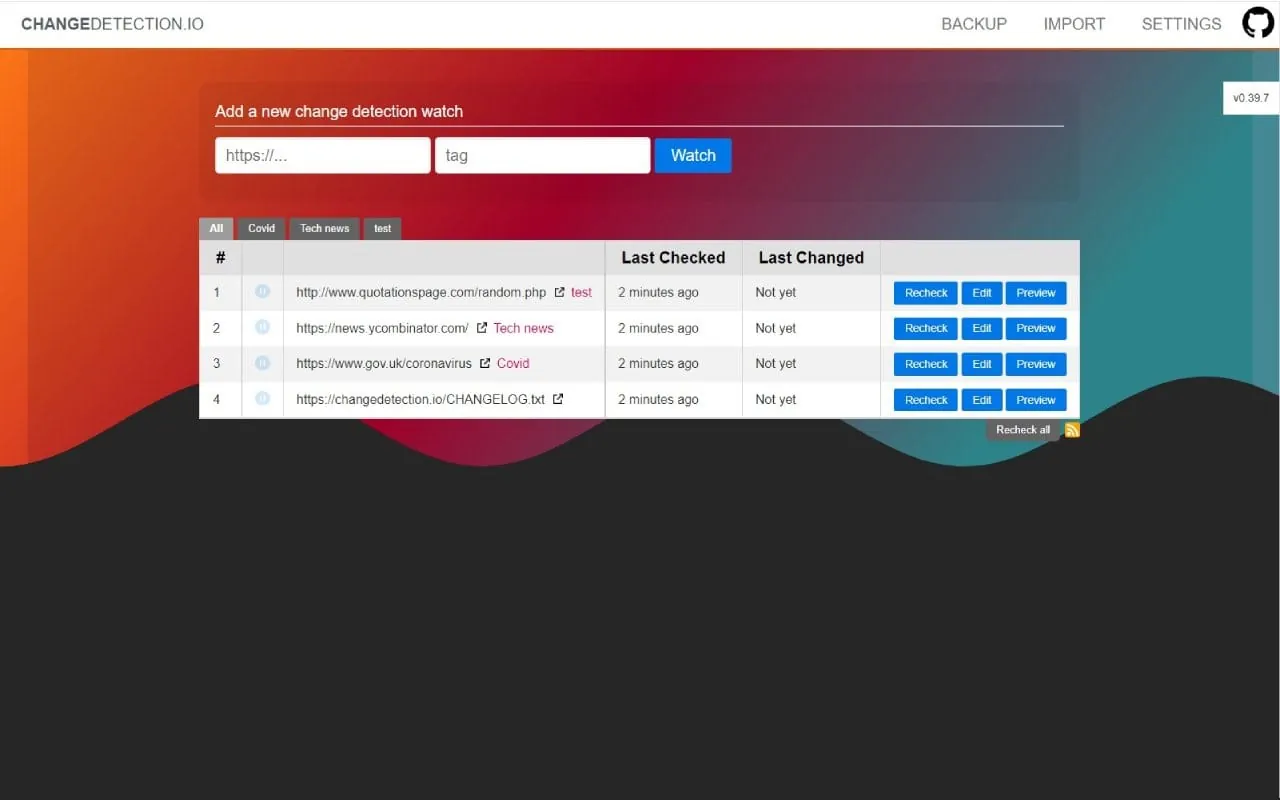Click the CHANGEDETECTION.IO logo
The height and width of the screenshot is (800, 1280).
coord(112,24)
